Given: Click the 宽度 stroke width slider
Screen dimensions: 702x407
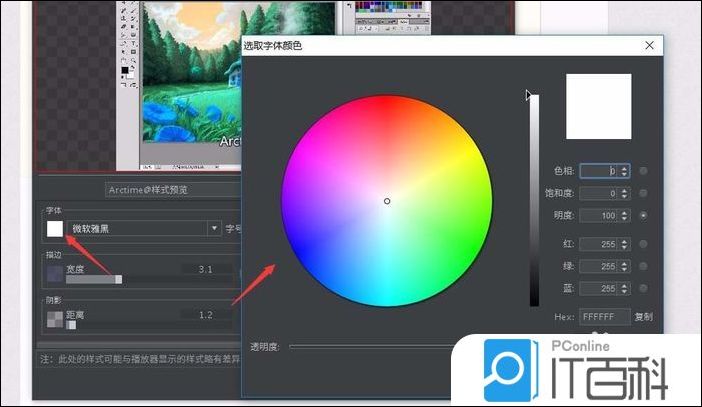Looking at the screenshot, I should [x=149, y=279].
